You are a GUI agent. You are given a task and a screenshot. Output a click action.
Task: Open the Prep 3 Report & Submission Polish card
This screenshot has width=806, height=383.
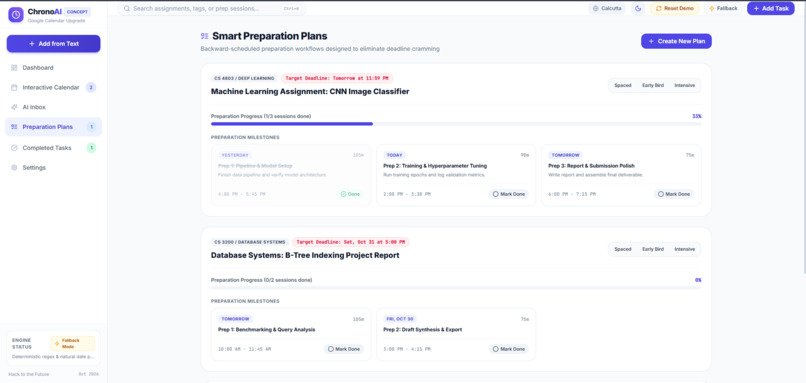[621, 175]
